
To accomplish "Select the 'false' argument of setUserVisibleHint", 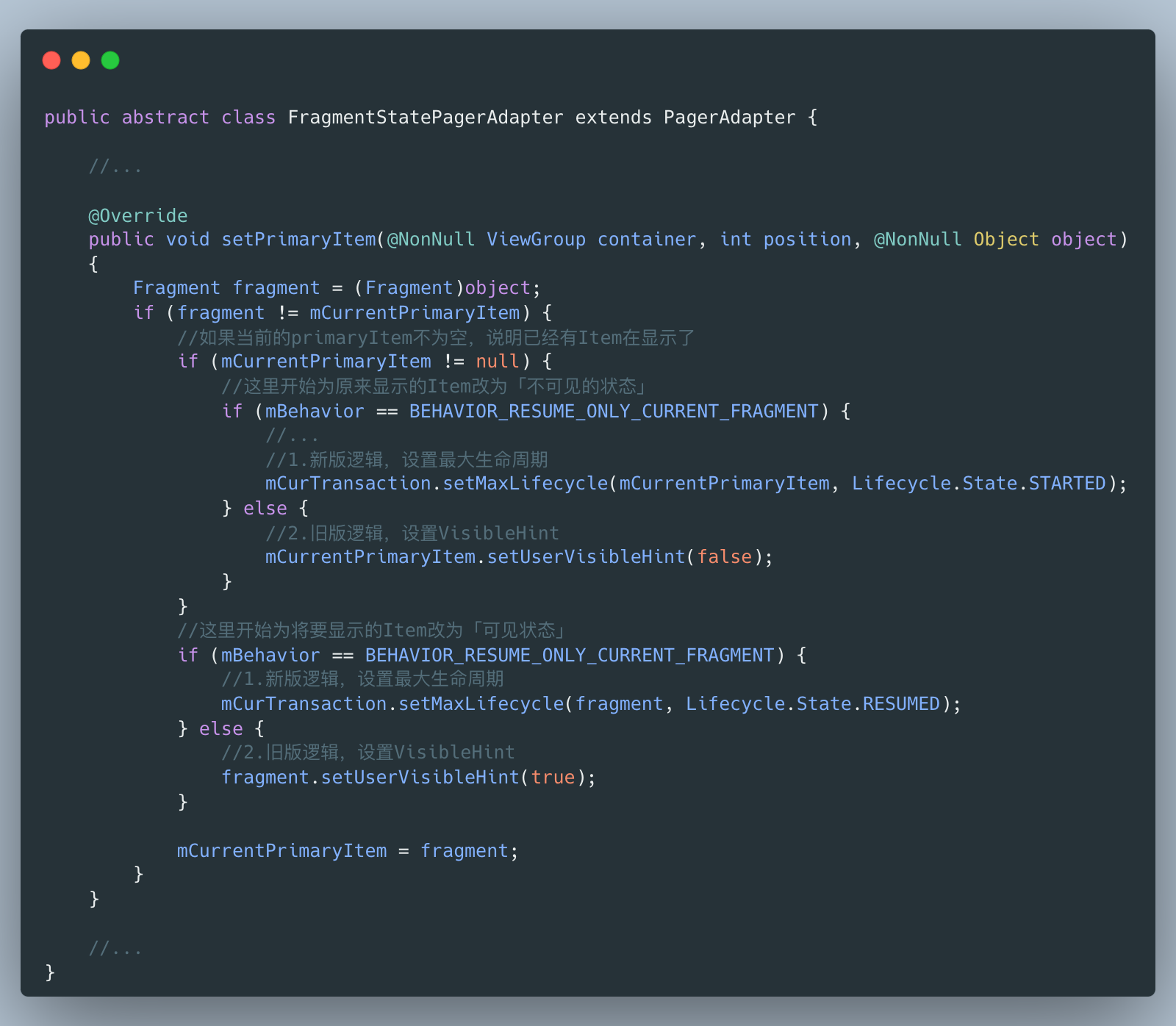I will coord(725,557).
